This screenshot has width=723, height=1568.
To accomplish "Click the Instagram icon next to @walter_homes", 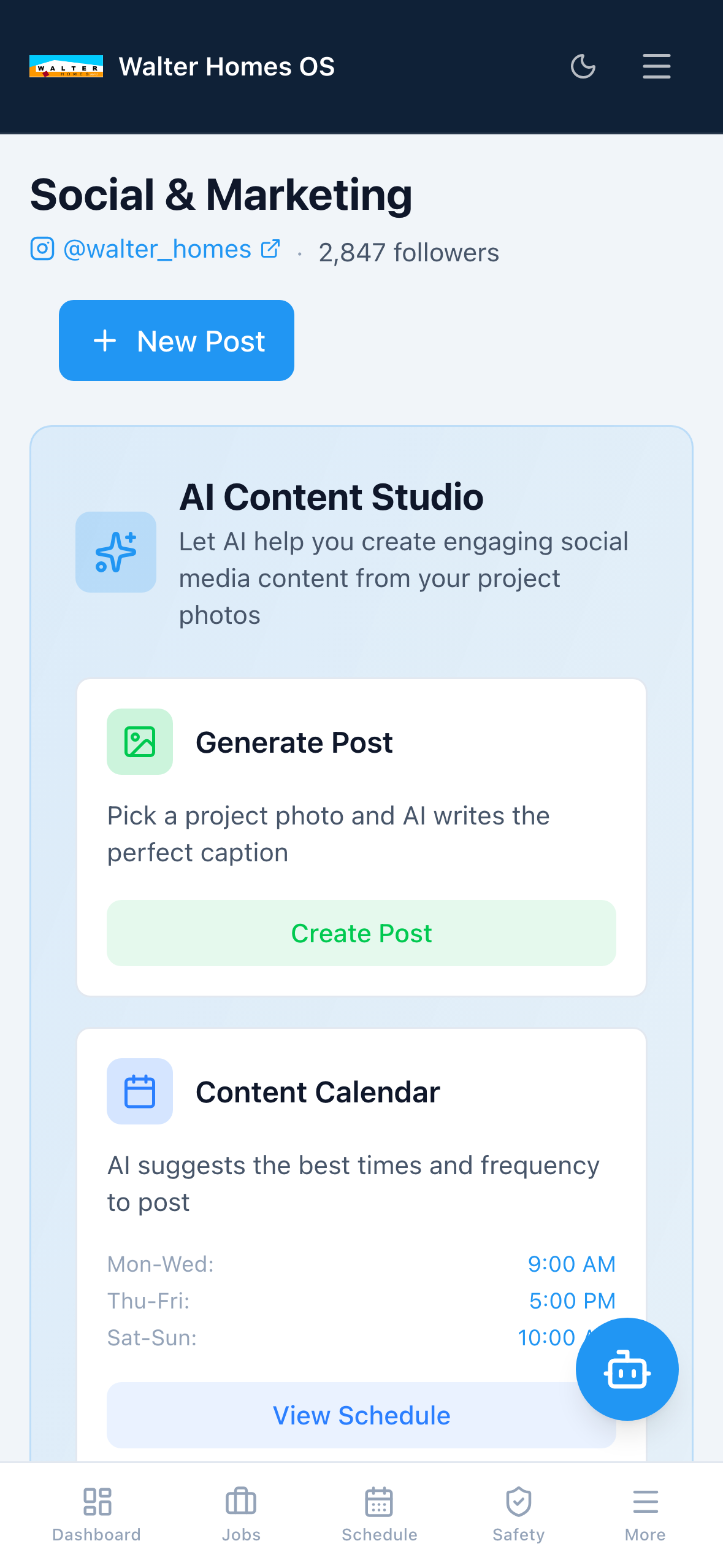I will pos(42,249).
